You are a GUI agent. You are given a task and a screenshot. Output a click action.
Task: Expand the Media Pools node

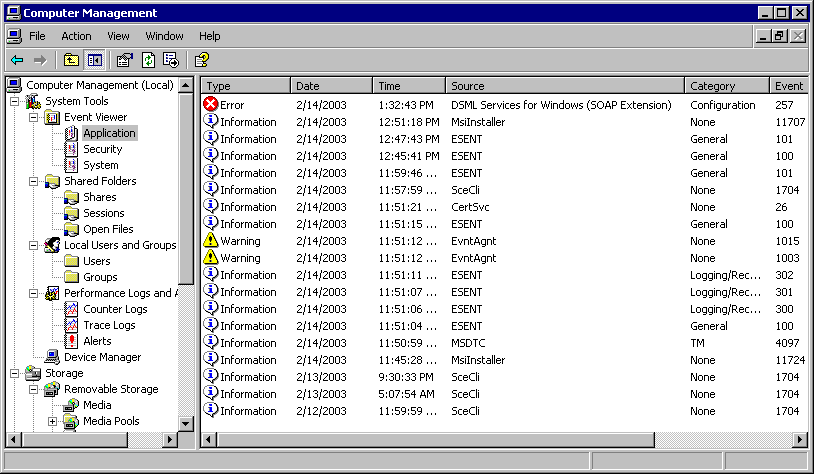(52, 422)
